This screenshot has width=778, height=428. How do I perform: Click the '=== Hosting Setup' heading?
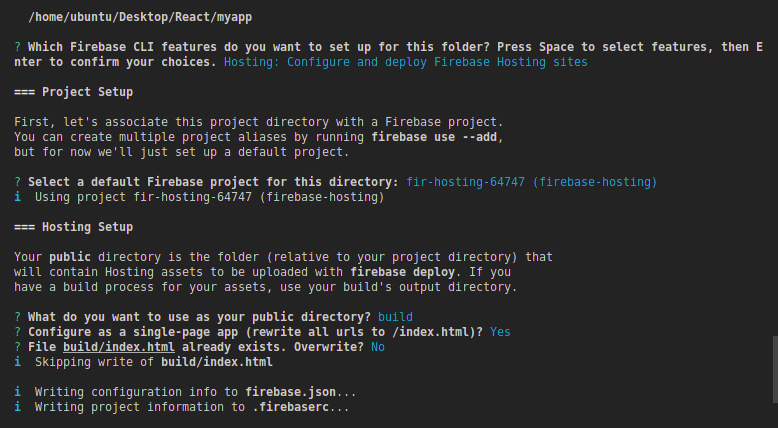[x=73, y=227]
